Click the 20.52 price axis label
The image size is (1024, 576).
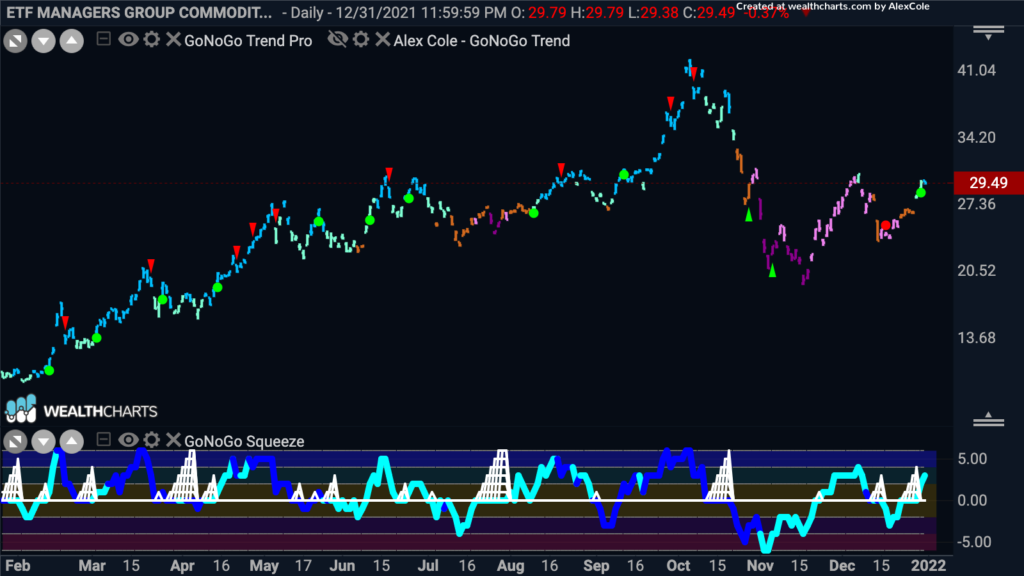(x=976, y=271)
